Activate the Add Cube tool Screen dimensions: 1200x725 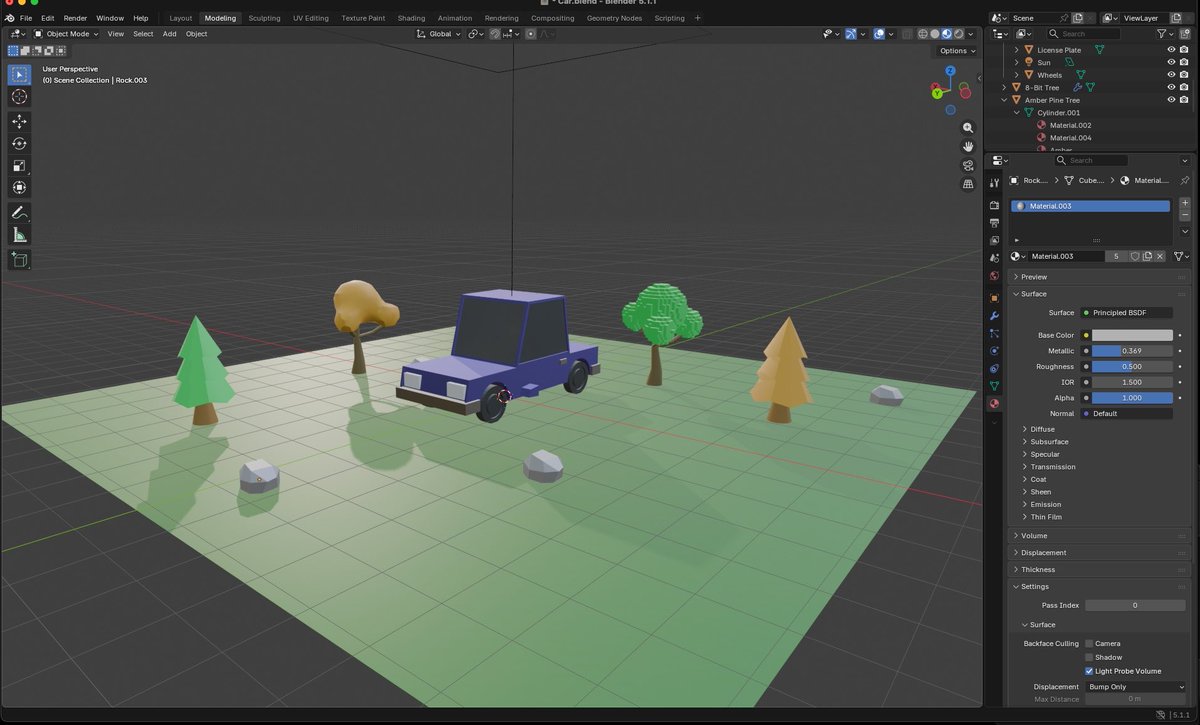(x=19, y=259)
